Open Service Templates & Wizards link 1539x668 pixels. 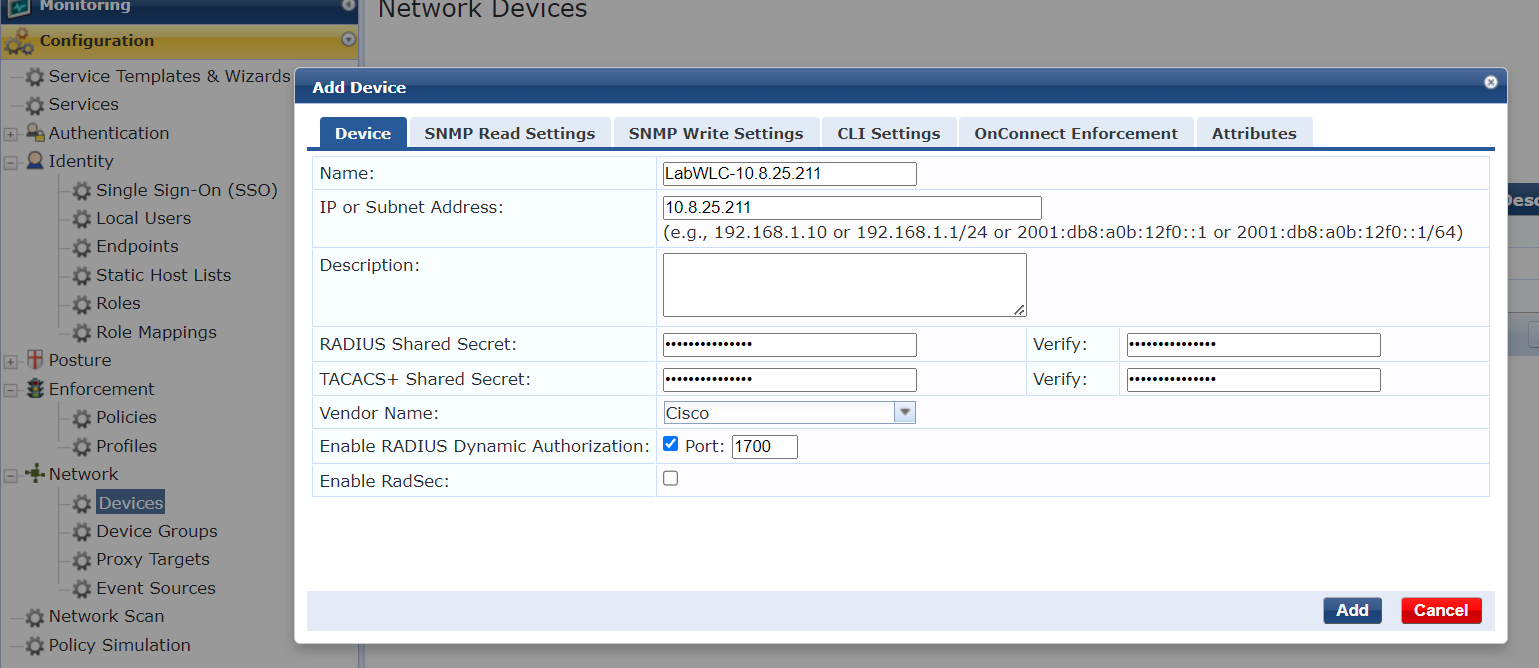tap(169, 76)
